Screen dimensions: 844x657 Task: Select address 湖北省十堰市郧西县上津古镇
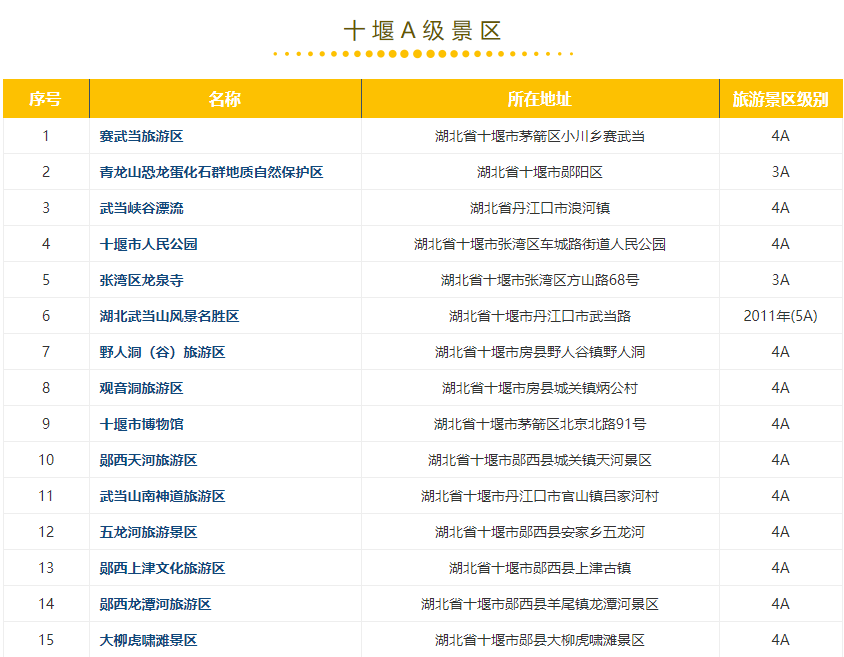[x=540, y=569]
